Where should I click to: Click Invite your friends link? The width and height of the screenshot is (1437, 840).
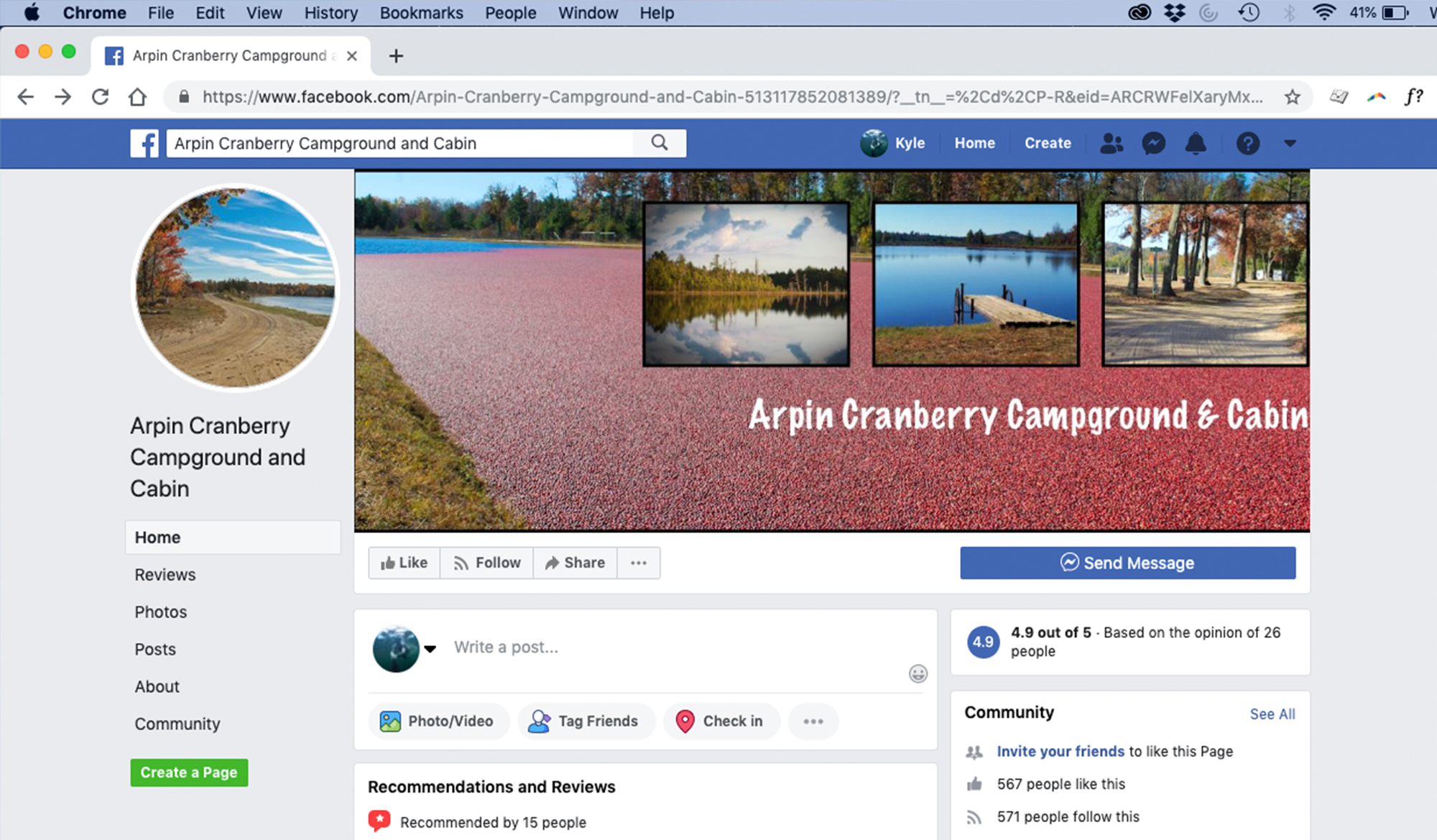click(x=1061, y=751)
